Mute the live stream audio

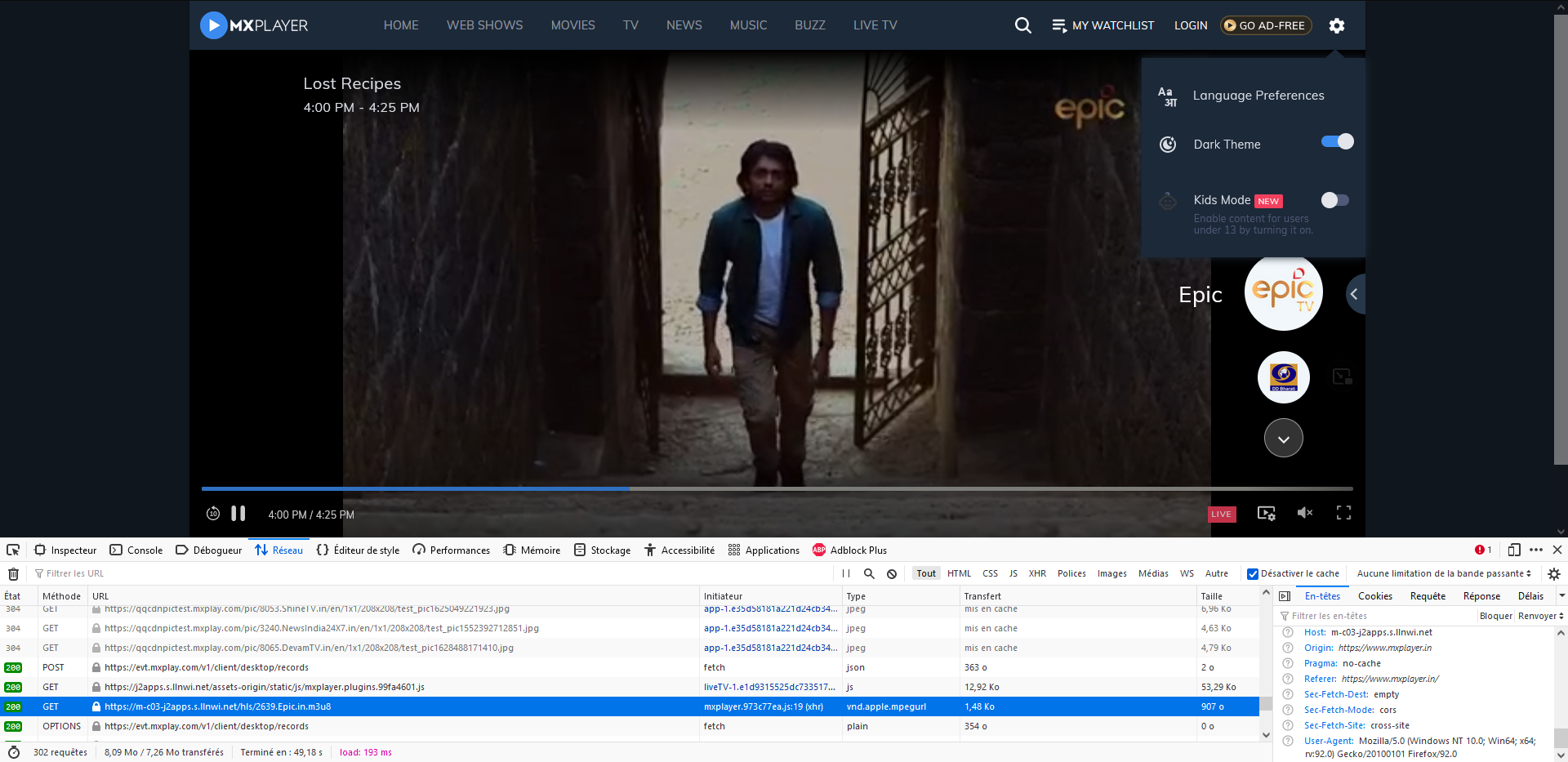1304,513
